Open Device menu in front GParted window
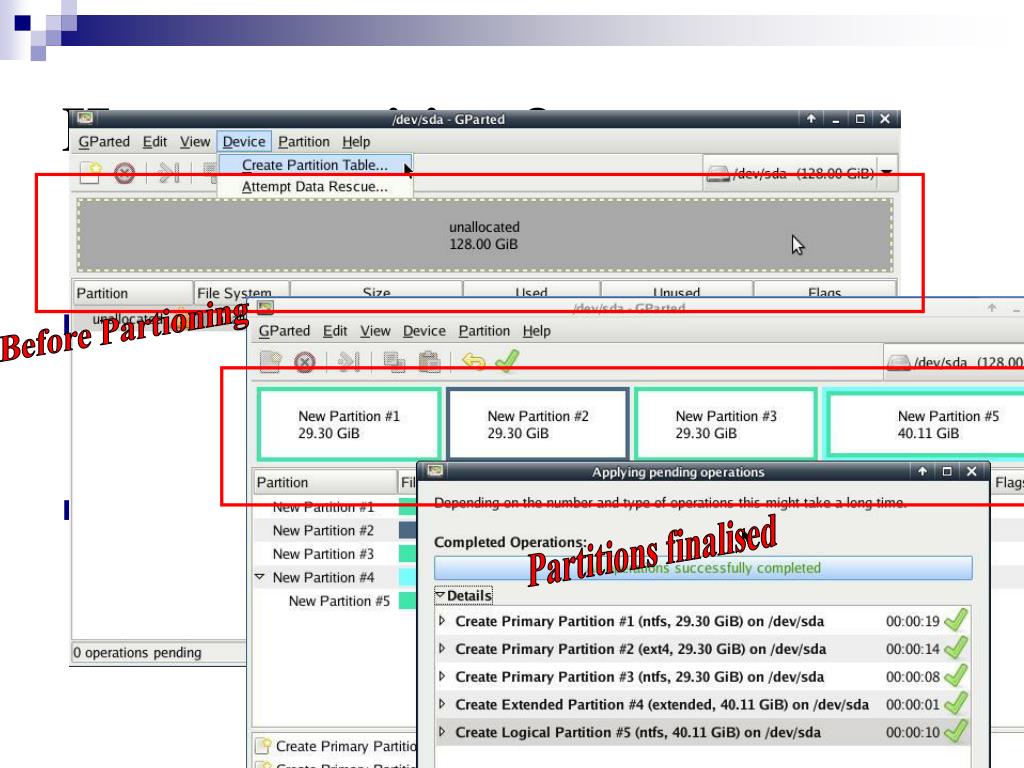This screenshot has width=1024, height=768. tap(424, 331)
